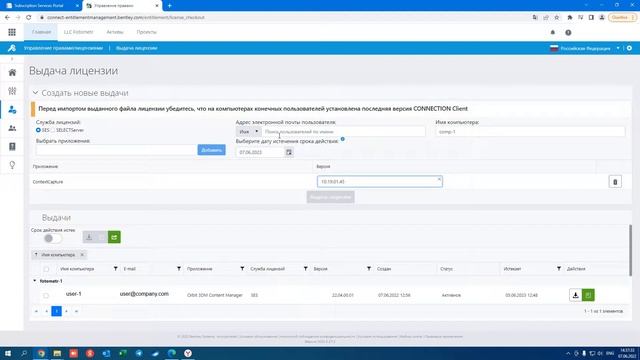Switch to the Главная tab
This screenshot has width=640, height=360.
(x=41, y=32)
